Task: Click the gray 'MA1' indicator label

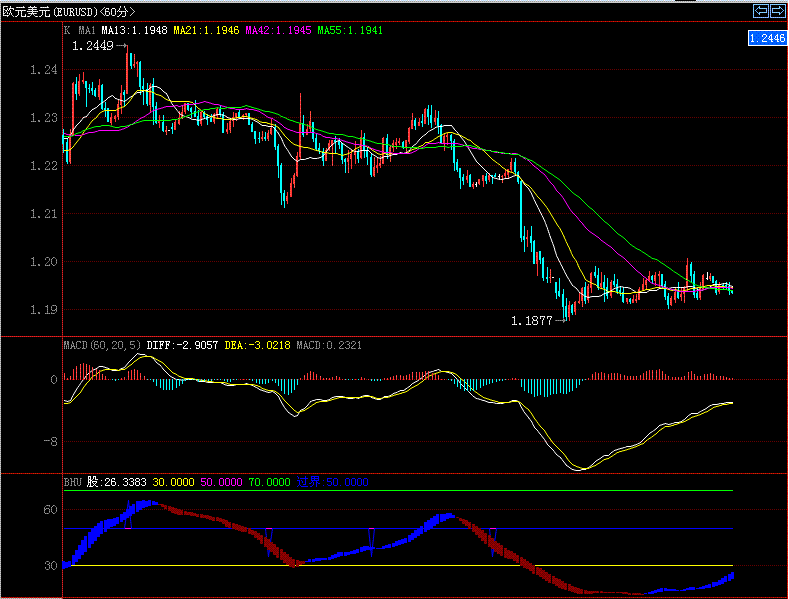Action: click(x=87, y=30)
